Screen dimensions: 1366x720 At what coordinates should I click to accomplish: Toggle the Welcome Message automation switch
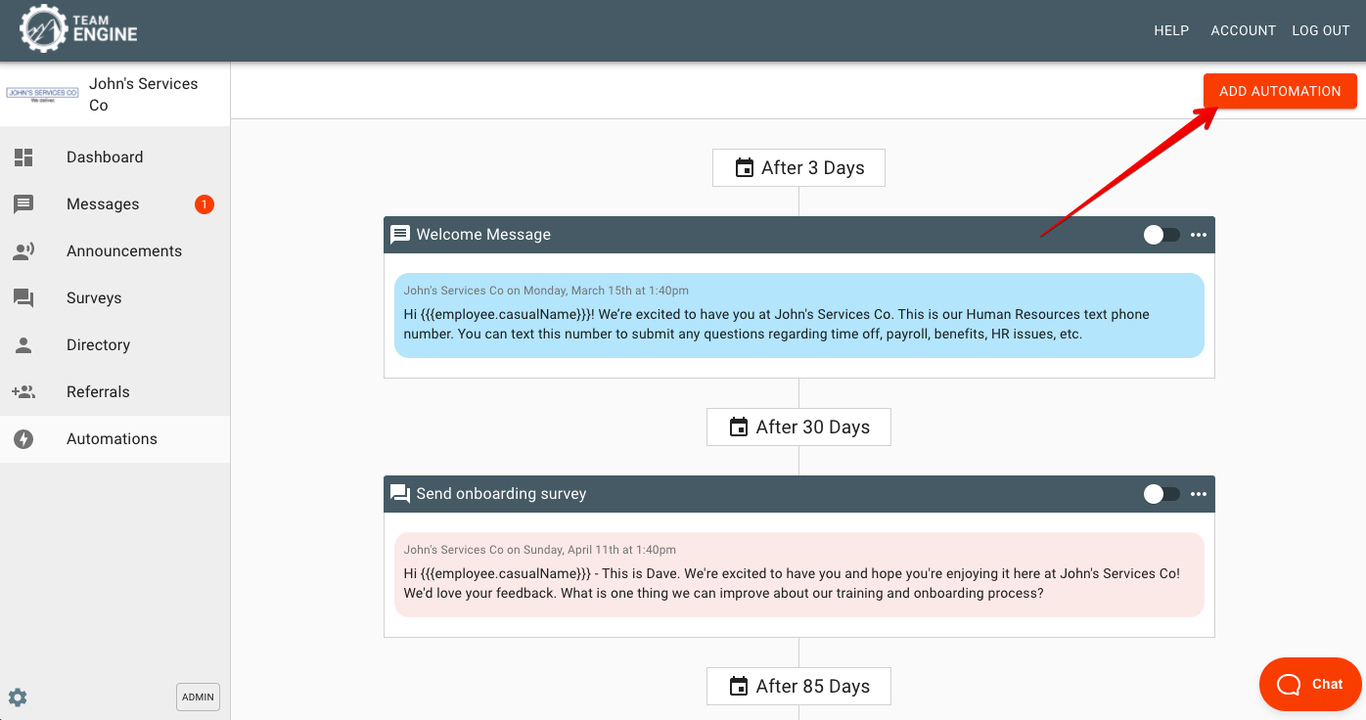coord(1162,235)
